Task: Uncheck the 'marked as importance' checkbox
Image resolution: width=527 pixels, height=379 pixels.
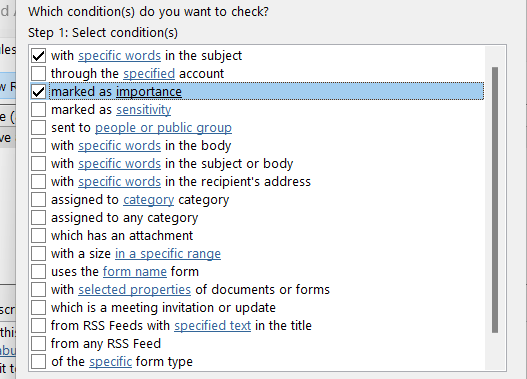Action: pyautogui.click(x=38, y=91)
